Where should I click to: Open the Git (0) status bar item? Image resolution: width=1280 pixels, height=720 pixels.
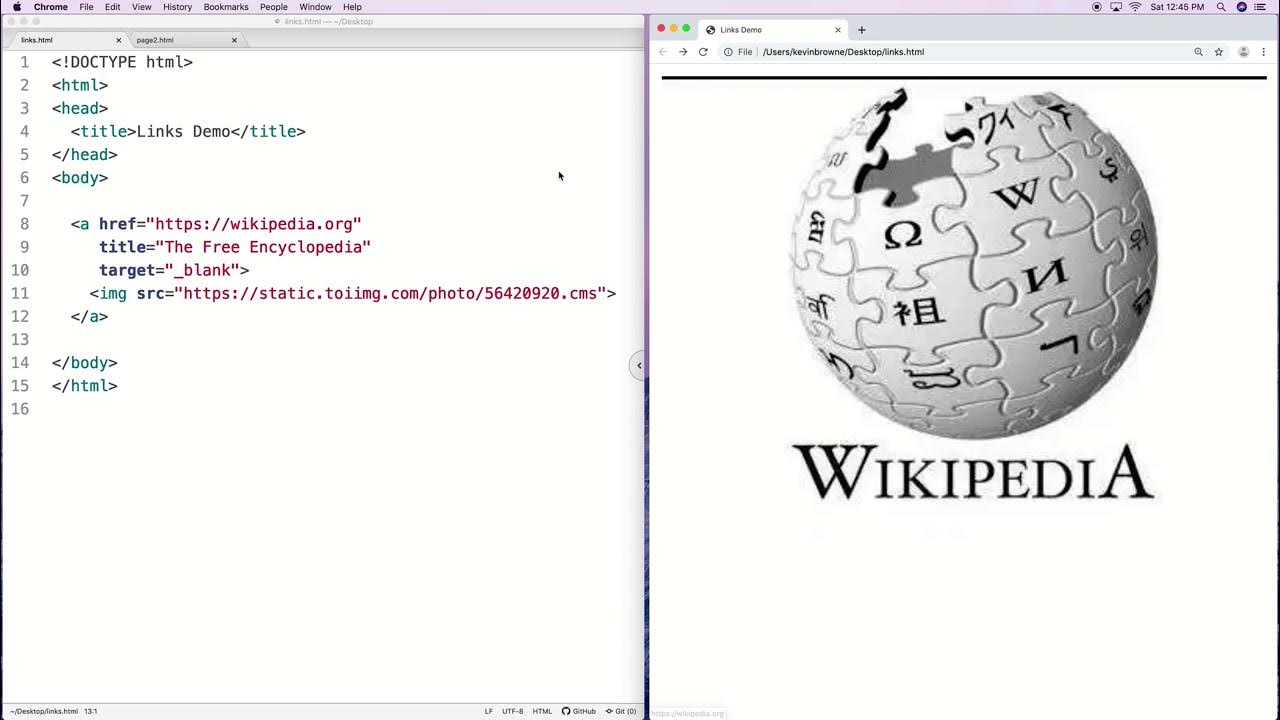tap(621, 711)
